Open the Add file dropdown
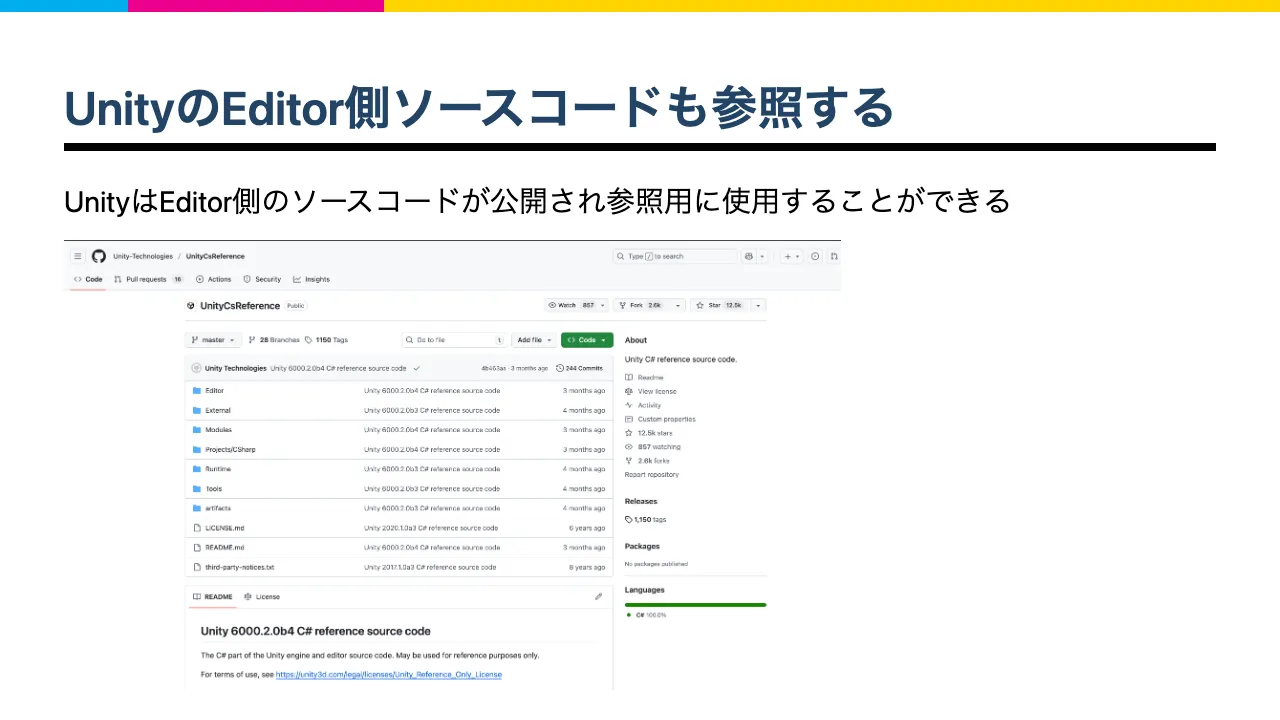 coord(534,340)
